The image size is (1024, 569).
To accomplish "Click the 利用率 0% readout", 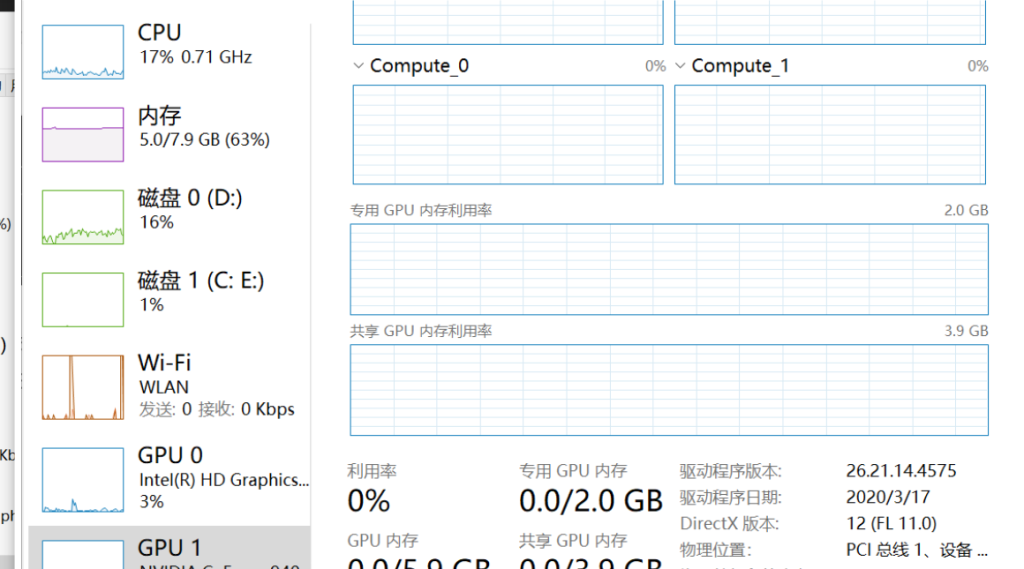I will tap(372, 490).
